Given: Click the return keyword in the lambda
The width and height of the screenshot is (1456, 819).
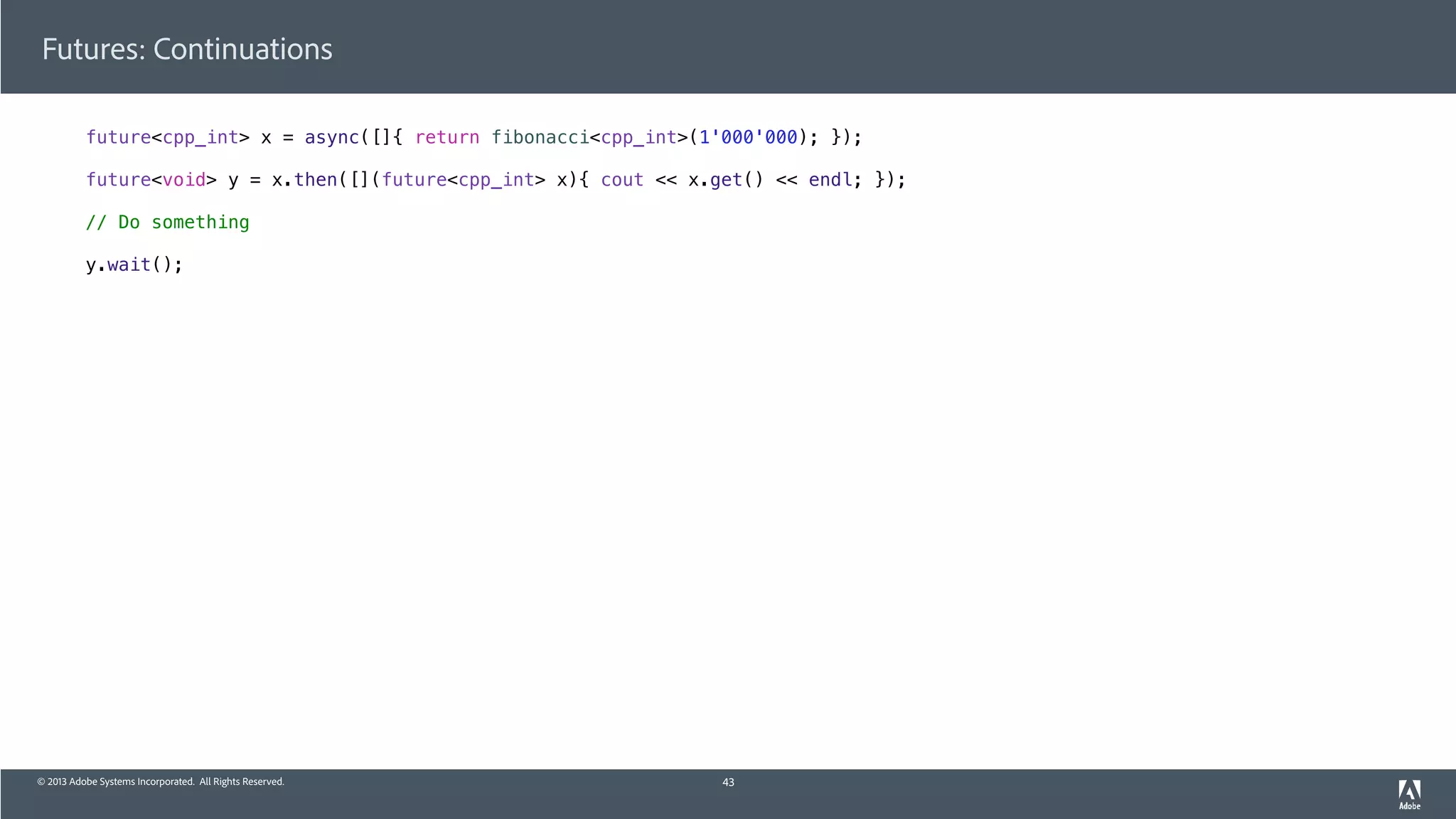Looking at the screenshot, I should point(447,137).
